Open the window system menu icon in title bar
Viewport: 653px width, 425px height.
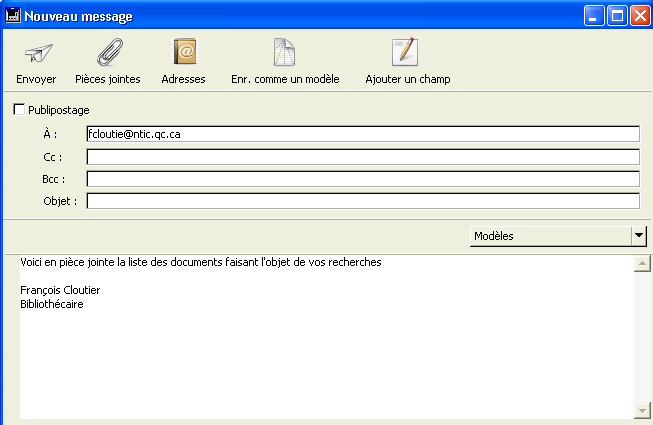point(13,16)
